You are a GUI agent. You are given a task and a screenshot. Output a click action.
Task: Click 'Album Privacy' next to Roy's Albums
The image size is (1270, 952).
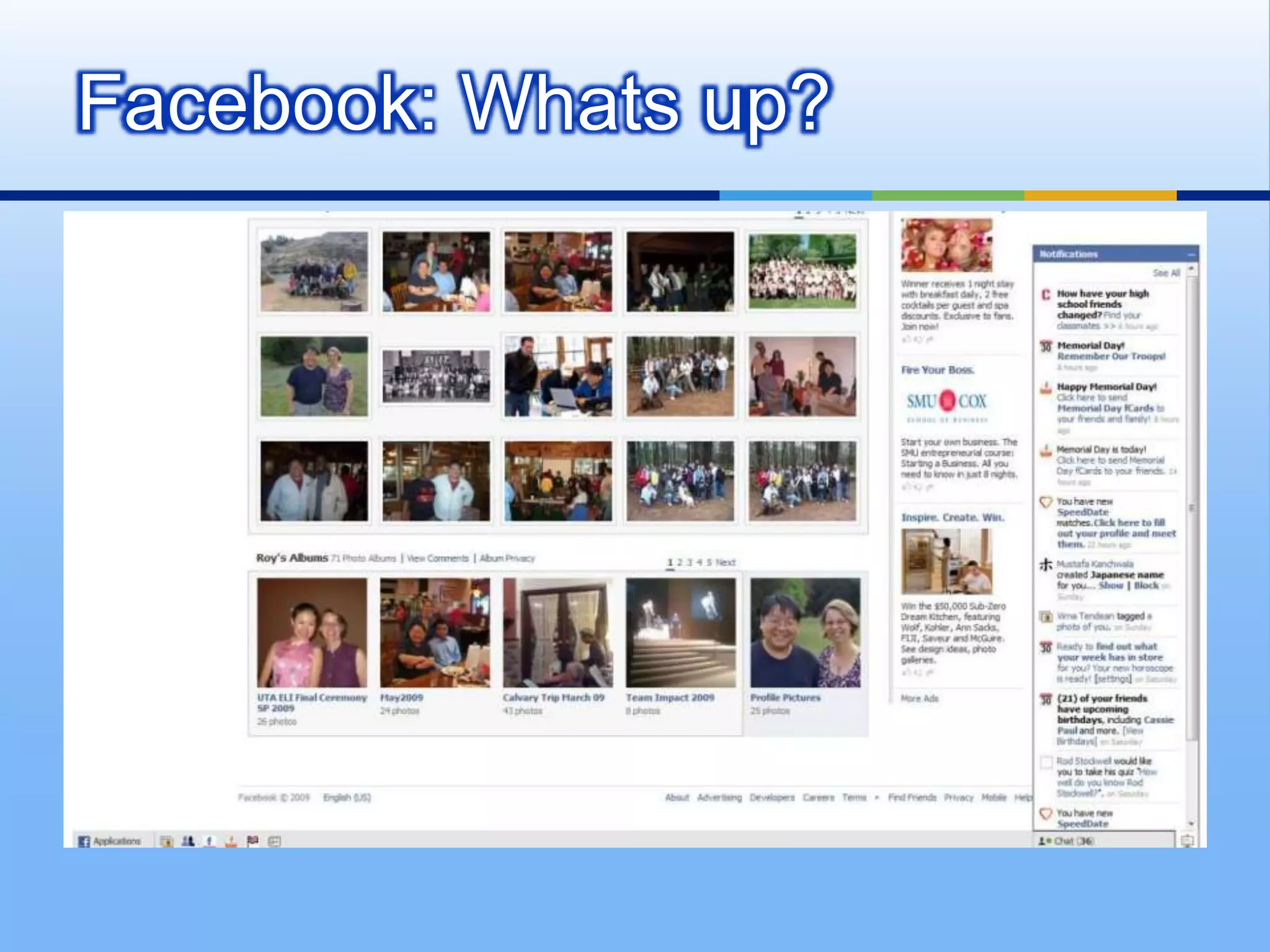(507, 558)
